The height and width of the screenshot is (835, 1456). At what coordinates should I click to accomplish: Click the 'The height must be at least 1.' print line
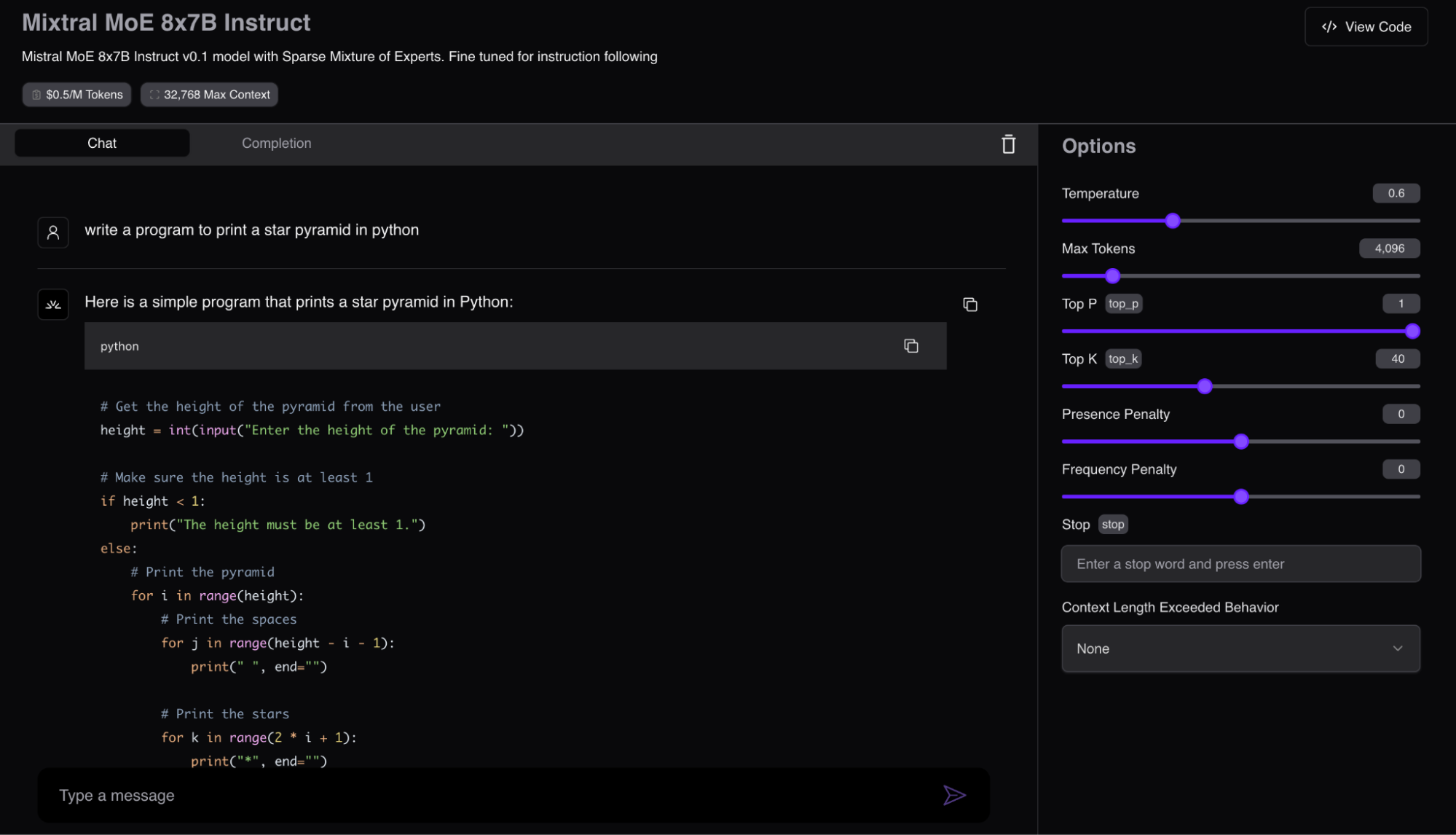click(x=278, y=525)
